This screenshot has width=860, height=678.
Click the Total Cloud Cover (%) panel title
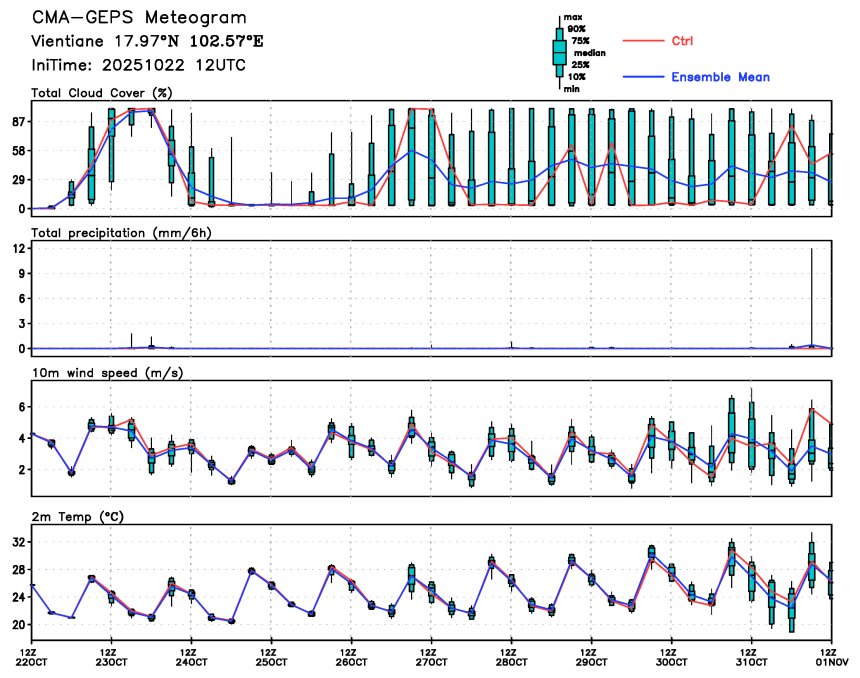(101, 93)
